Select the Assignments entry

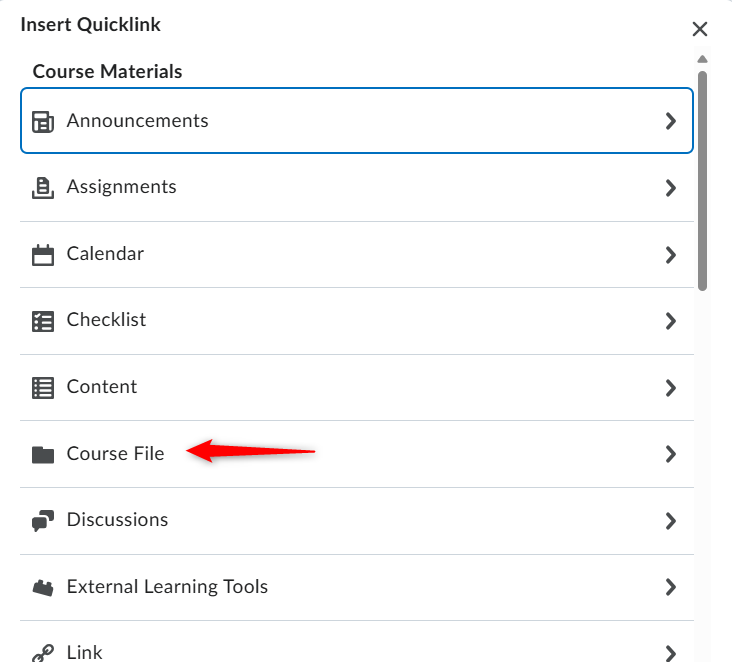[357, 188]
